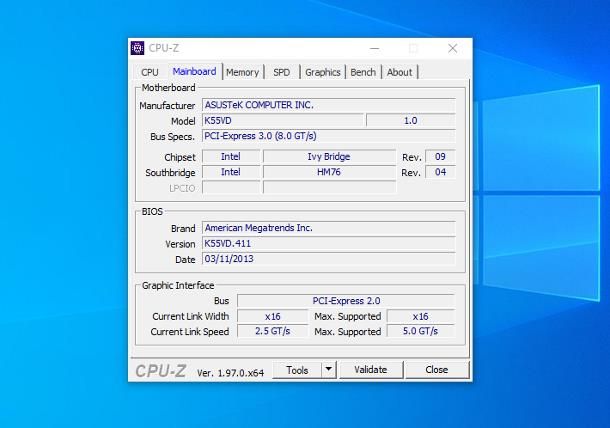Click the Graphic Interface Bus PCI-Express 2.0
Image resolution: width=610 pixels, height=428 pixels.
(x=346, y=301)
